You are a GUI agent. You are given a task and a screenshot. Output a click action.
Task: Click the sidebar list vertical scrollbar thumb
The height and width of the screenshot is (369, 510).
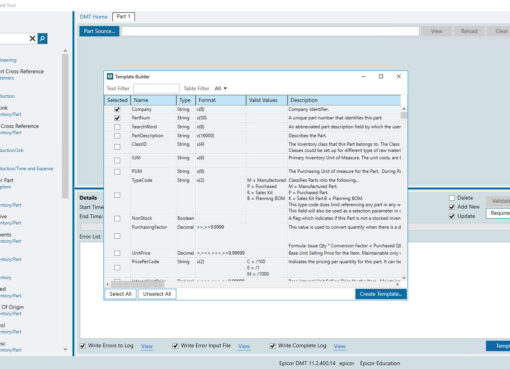(65, 126)
